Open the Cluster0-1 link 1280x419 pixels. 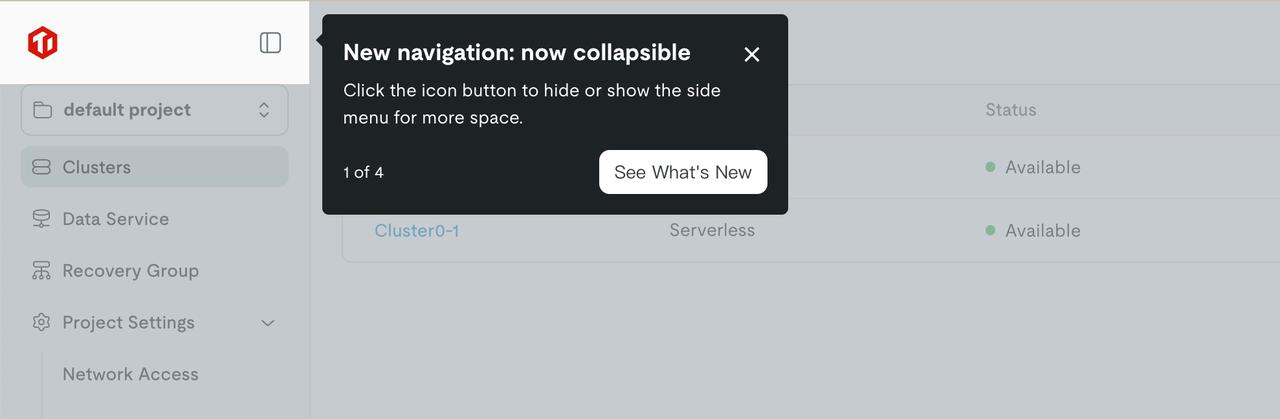[x=417, y=230]
